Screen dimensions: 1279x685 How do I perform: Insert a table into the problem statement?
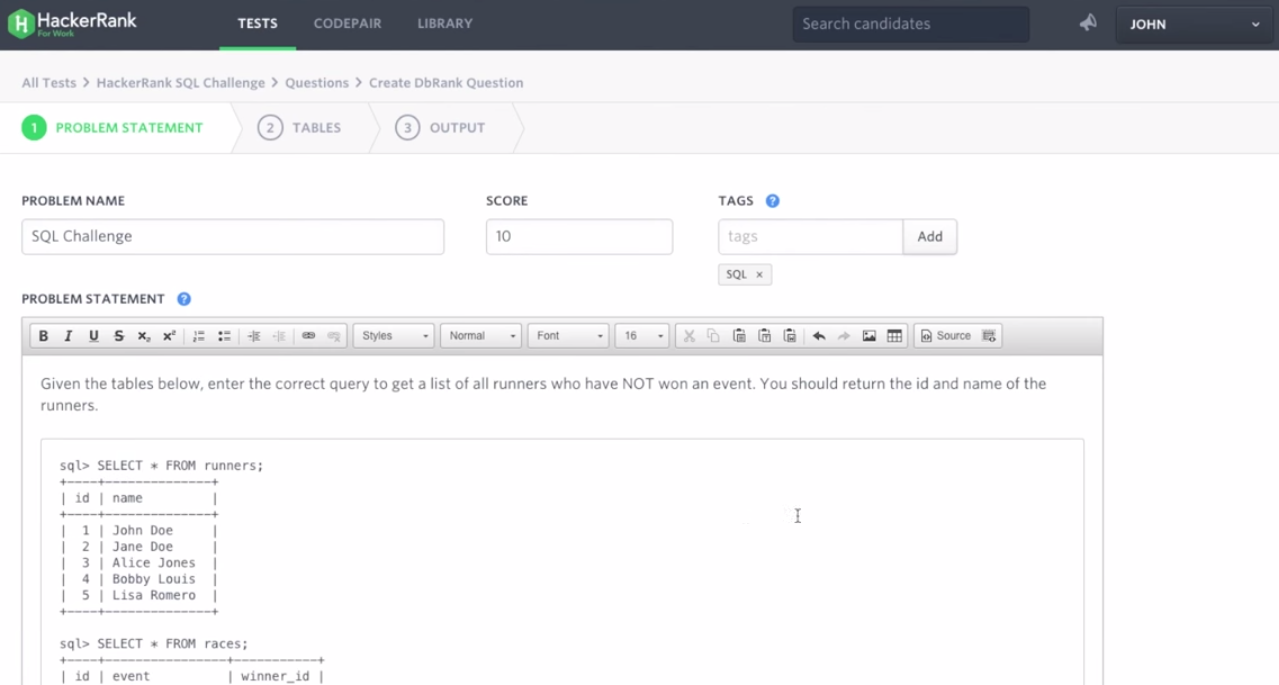[x=895, y=336]
